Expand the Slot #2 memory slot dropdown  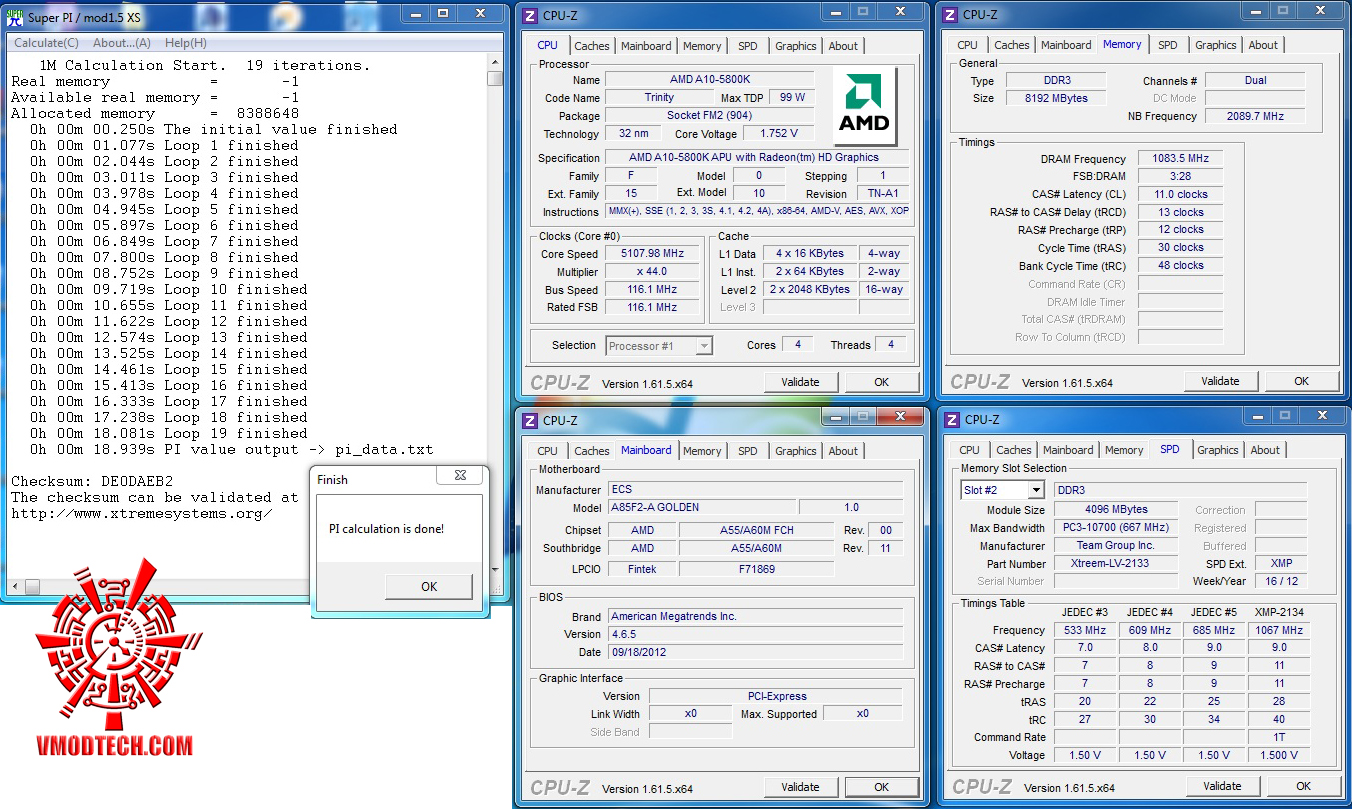tap(1035, 490)
